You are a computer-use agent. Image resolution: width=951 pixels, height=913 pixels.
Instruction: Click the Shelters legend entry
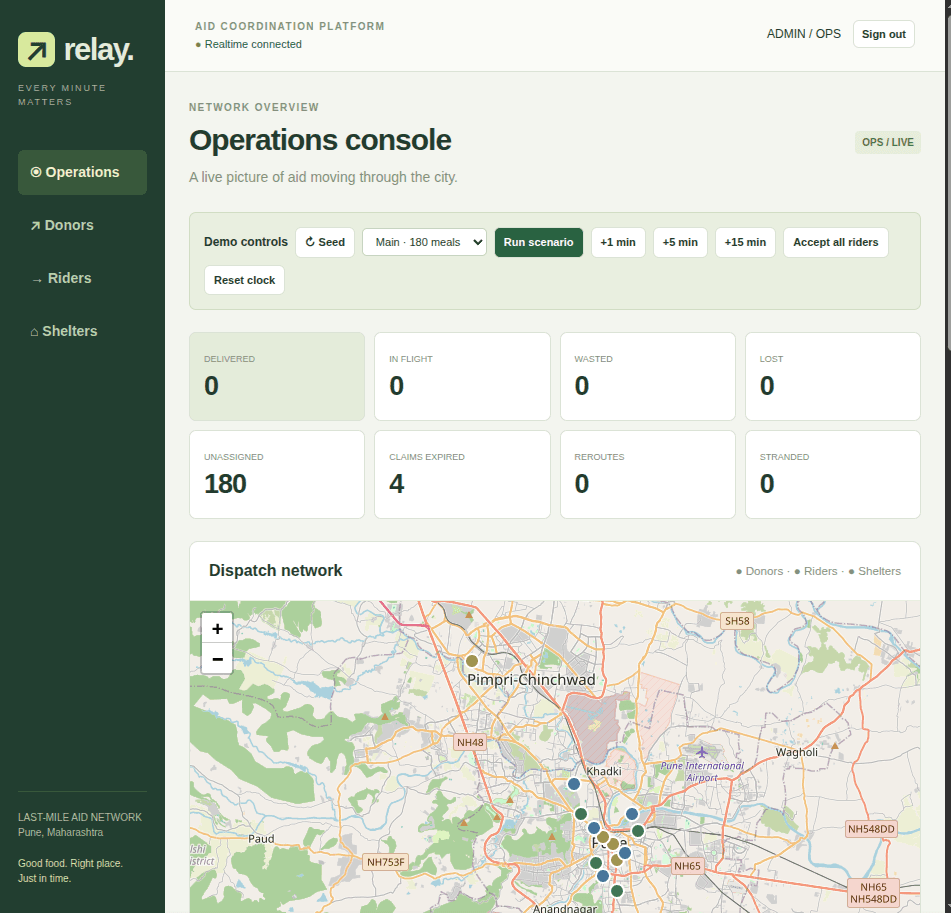click(x=875, y=571)
